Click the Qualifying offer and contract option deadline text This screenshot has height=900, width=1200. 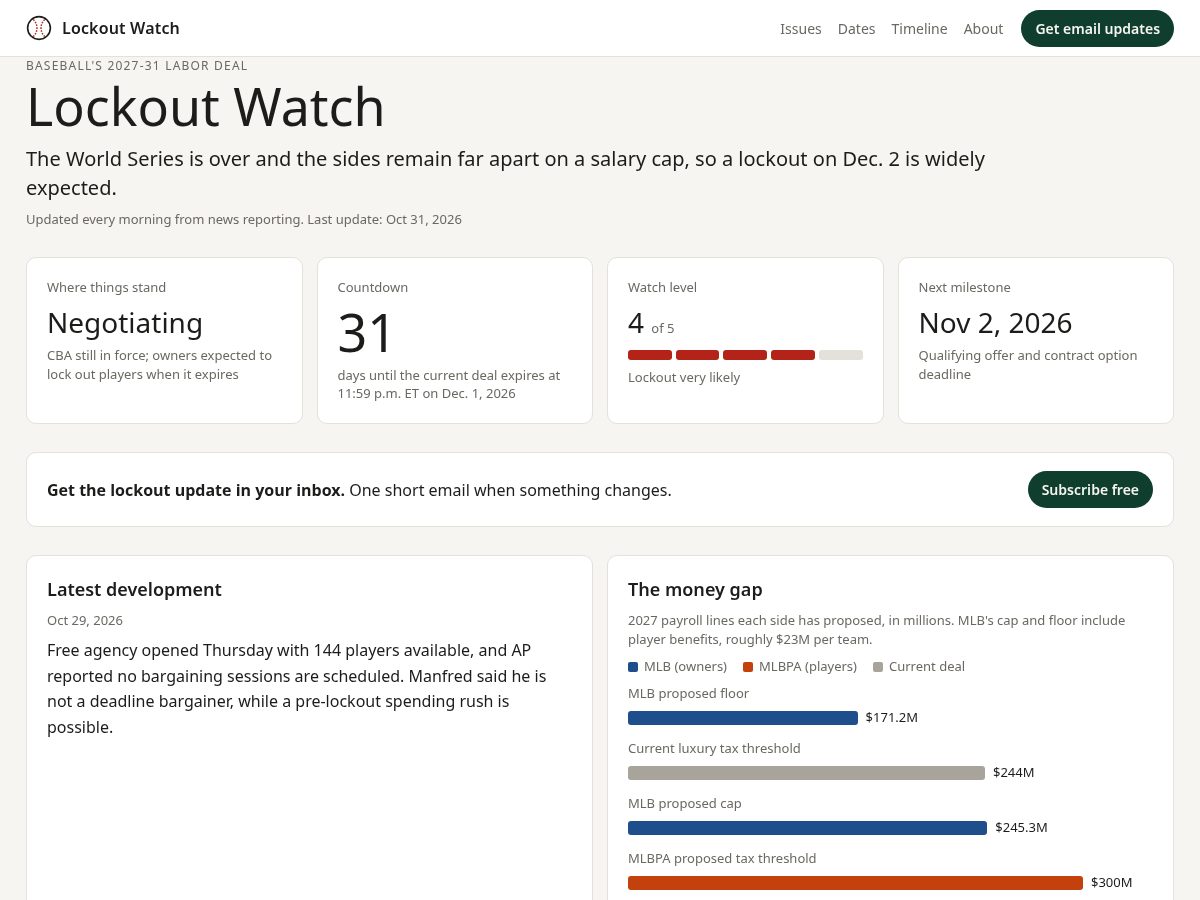1028,365
